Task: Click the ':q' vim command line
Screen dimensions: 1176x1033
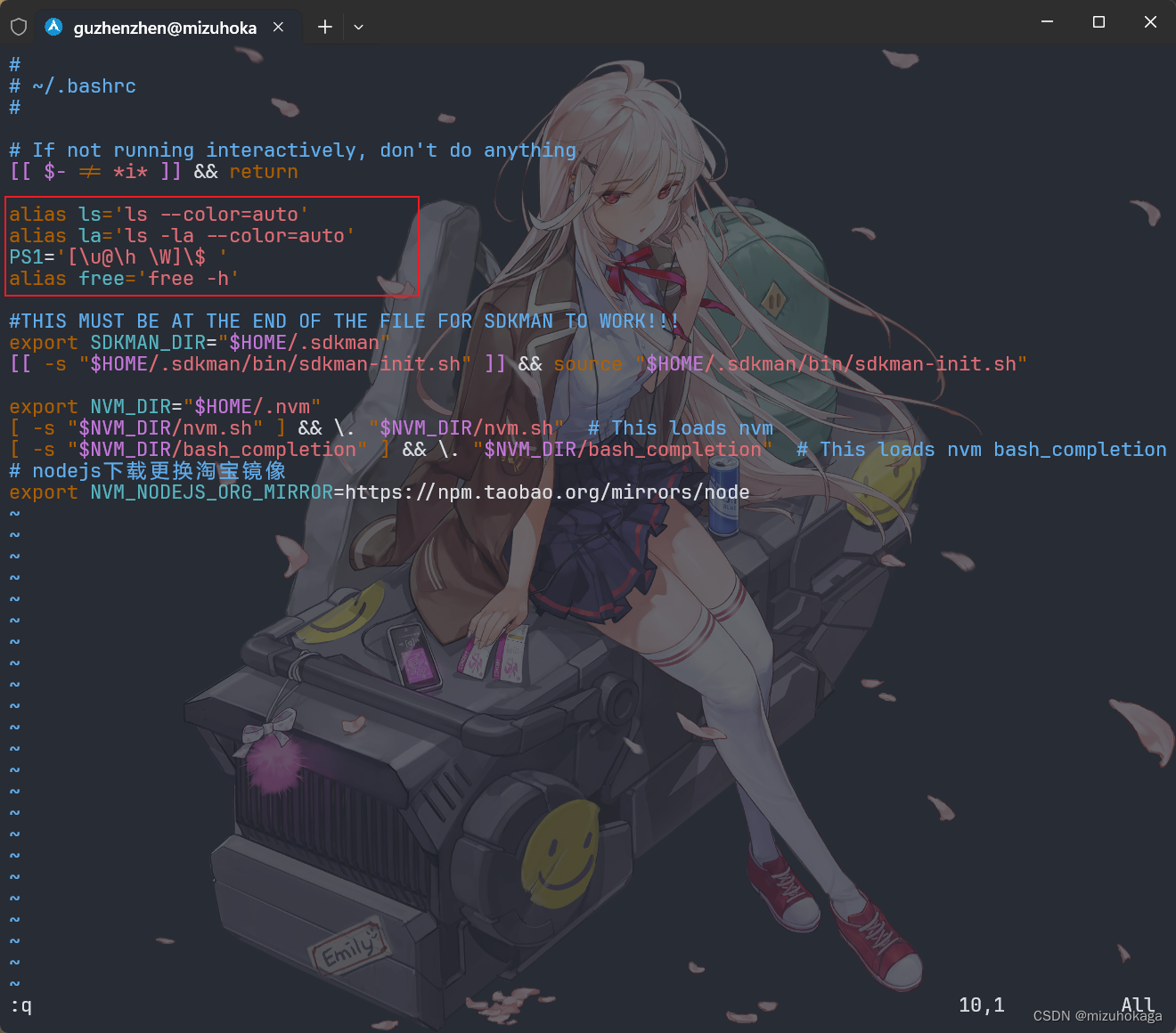Action: click(20, 1005)
